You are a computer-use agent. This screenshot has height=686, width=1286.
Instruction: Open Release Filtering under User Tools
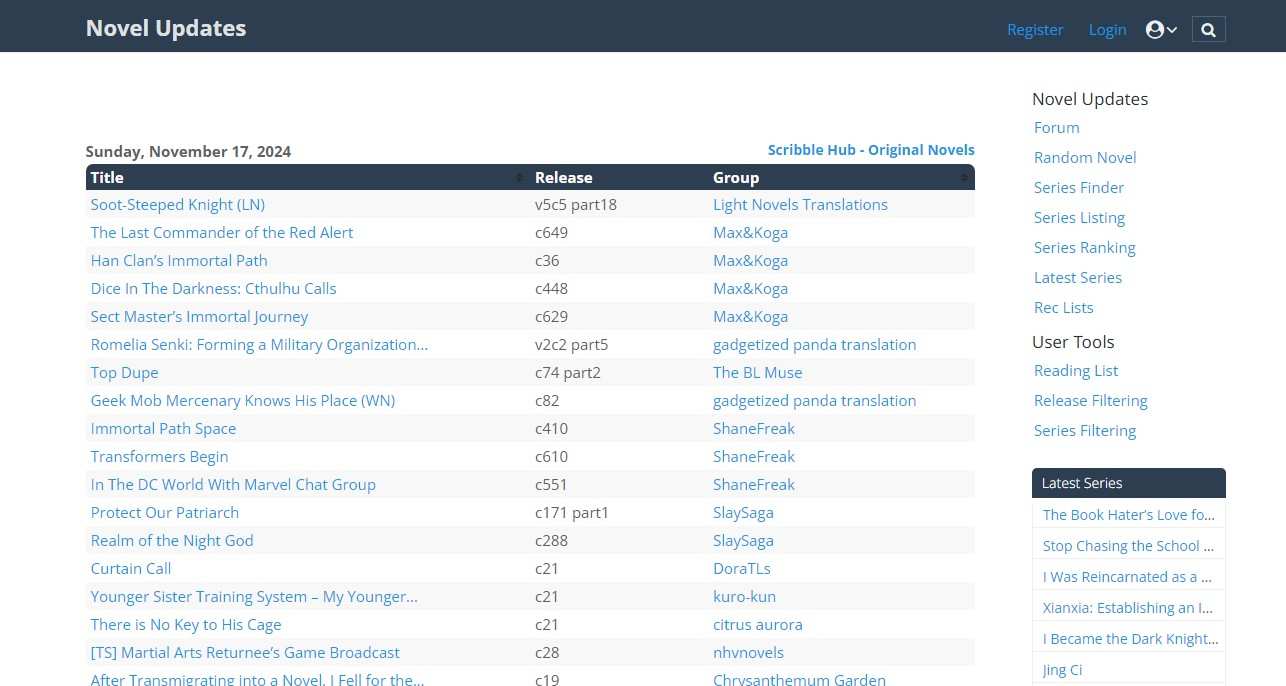click(x=1091, y=401)
